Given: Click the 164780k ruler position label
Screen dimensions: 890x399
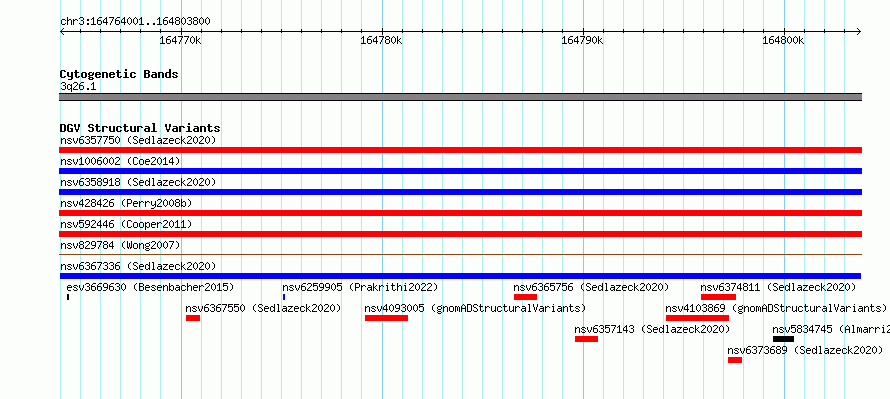Looking at the screenshot, I should pos(381,41).
